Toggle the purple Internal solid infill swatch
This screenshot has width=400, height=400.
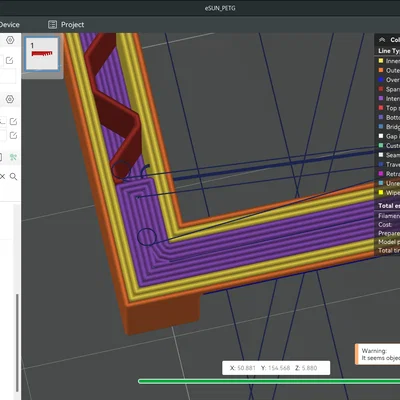pos(381,98)
